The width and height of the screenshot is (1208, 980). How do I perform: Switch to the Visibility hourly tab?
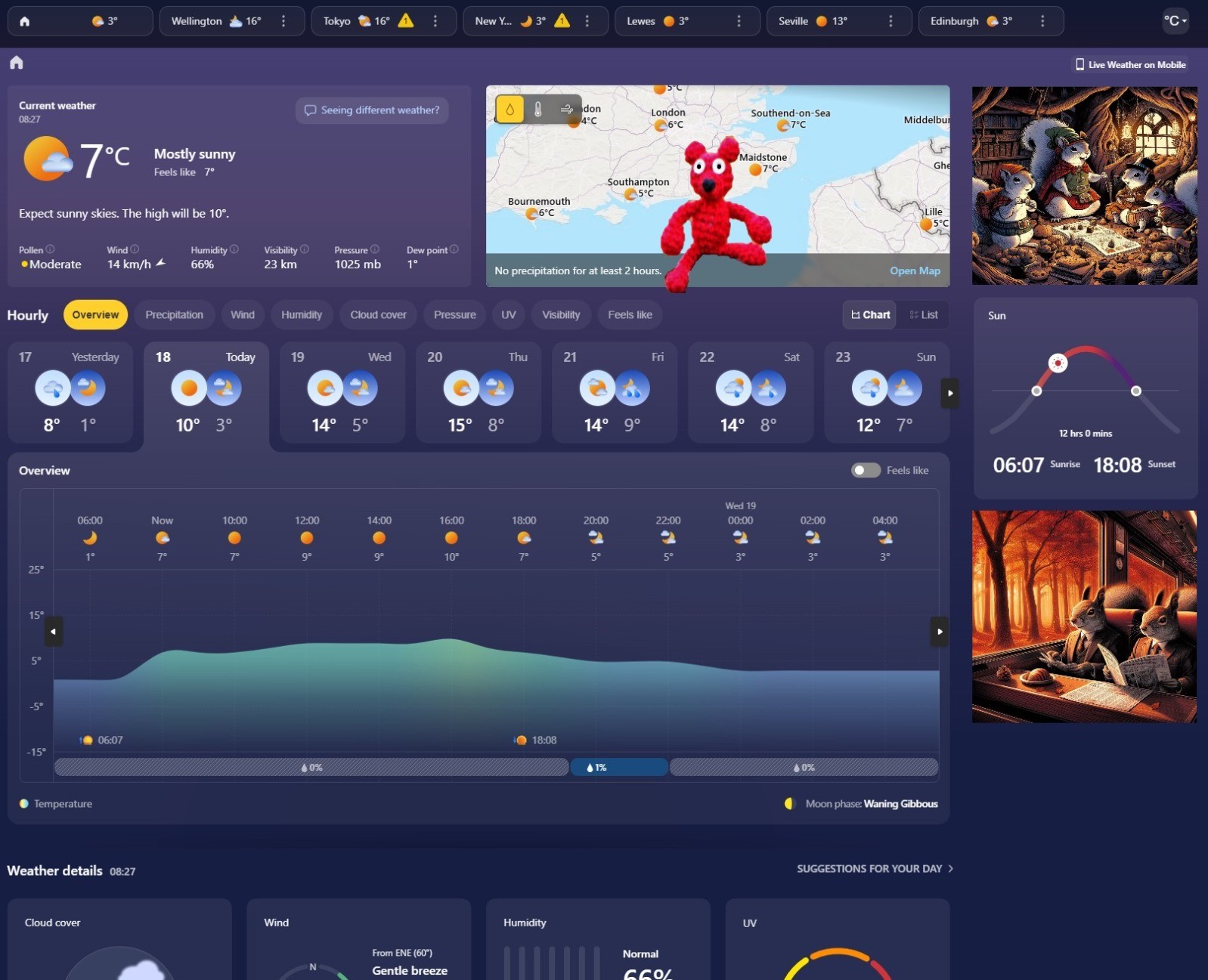pyautogui.click(x=561, y=315)
